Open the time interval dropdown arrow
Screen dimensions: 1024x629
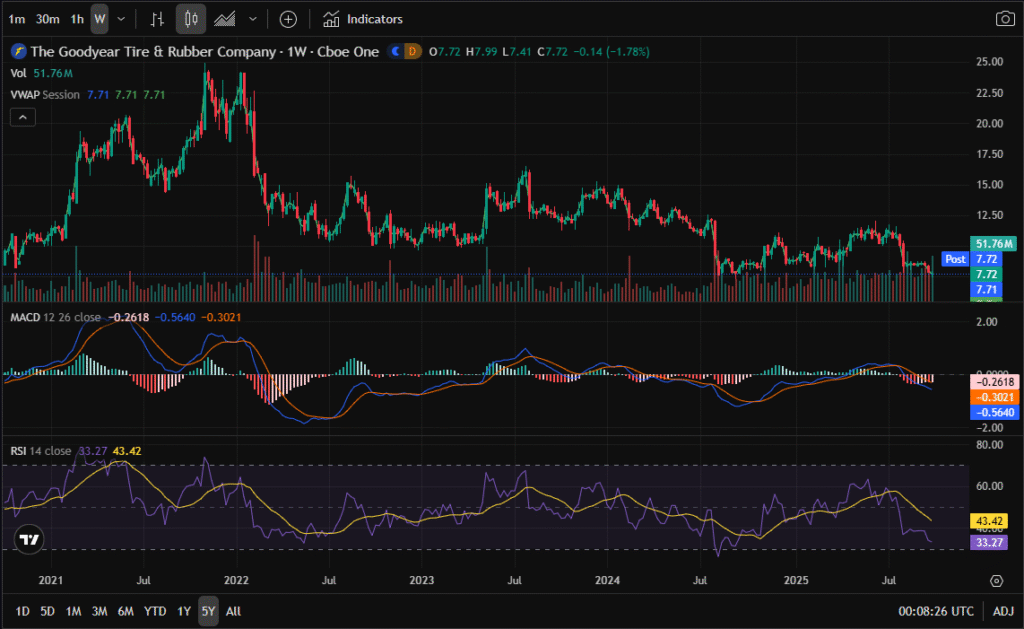121,19
